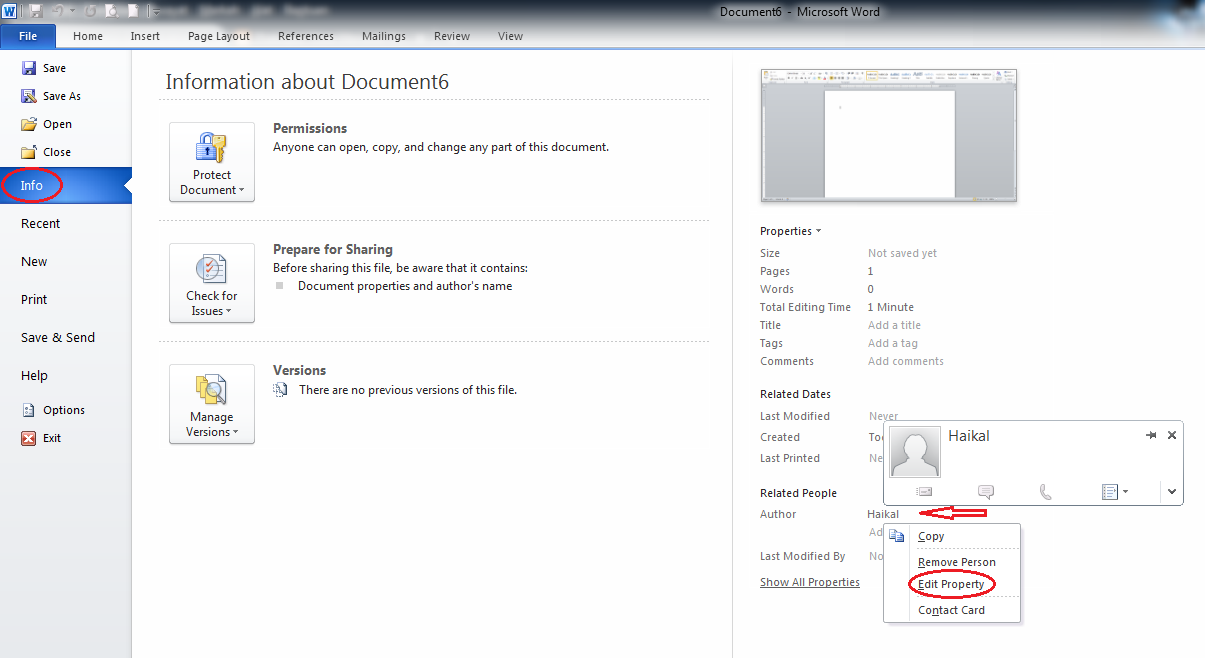This screenshot has height=658, width=1205.
Task: Click the Word application icon in title bar
Action: point(9,11)
